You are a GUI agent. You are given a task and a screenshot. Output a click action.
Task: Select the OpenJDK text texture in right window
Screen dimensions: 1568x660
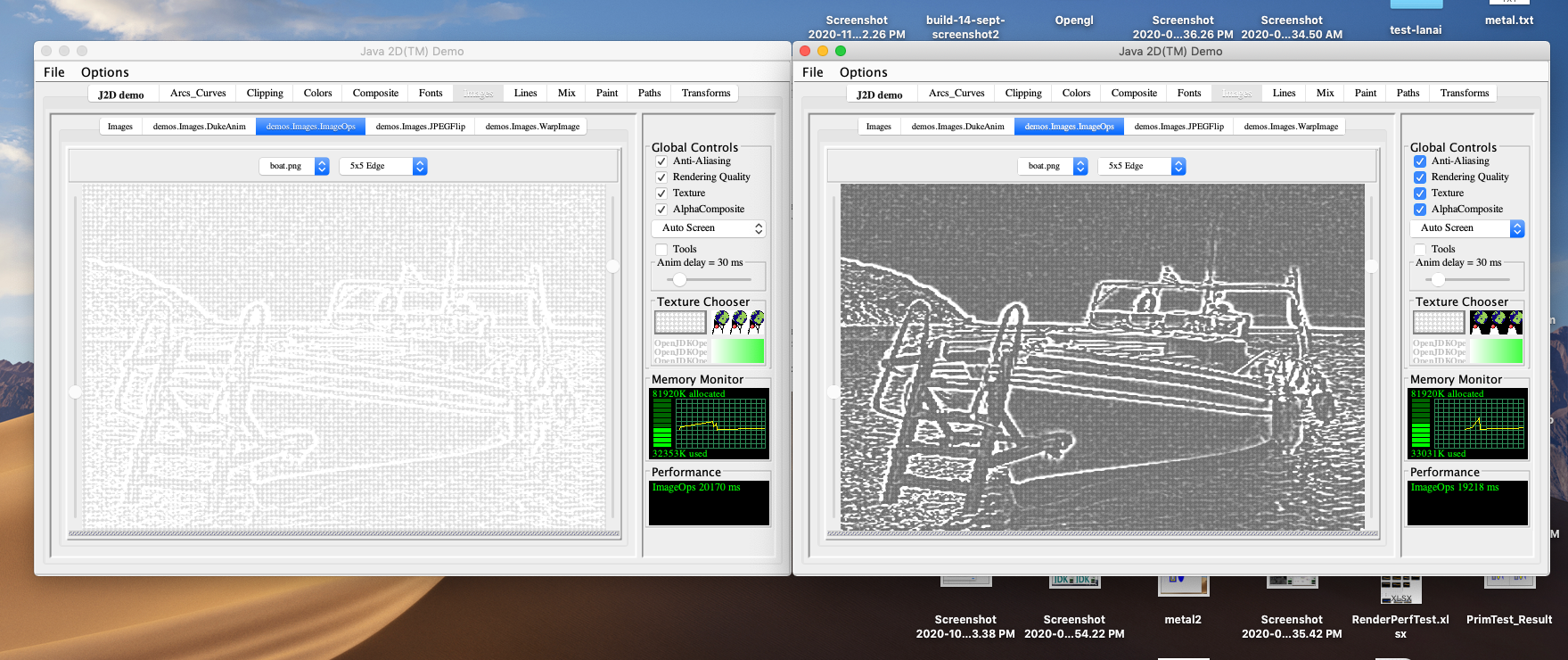1439,351
